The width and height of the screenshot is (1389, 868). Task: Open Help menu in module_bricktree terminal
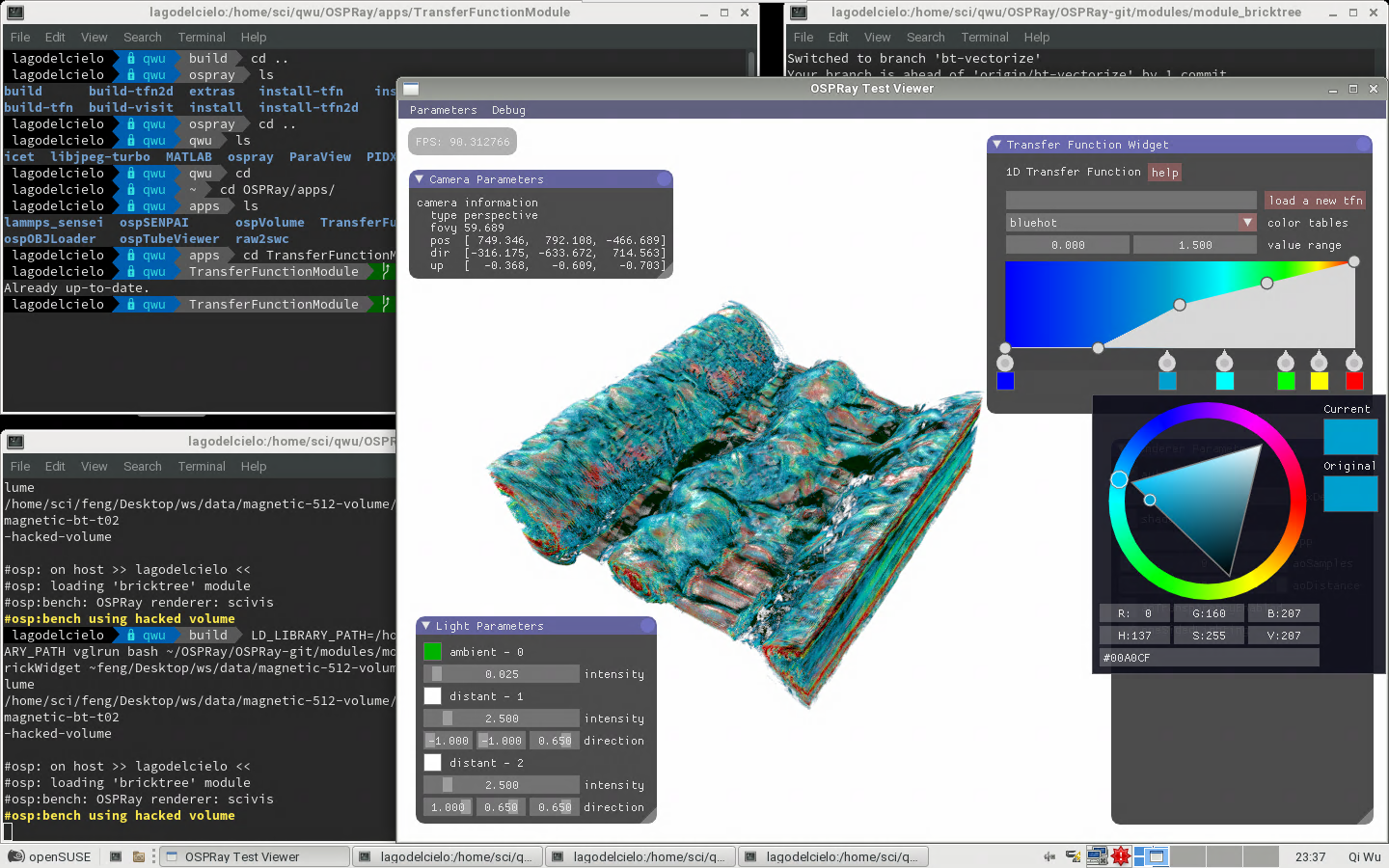point(1037,38)
